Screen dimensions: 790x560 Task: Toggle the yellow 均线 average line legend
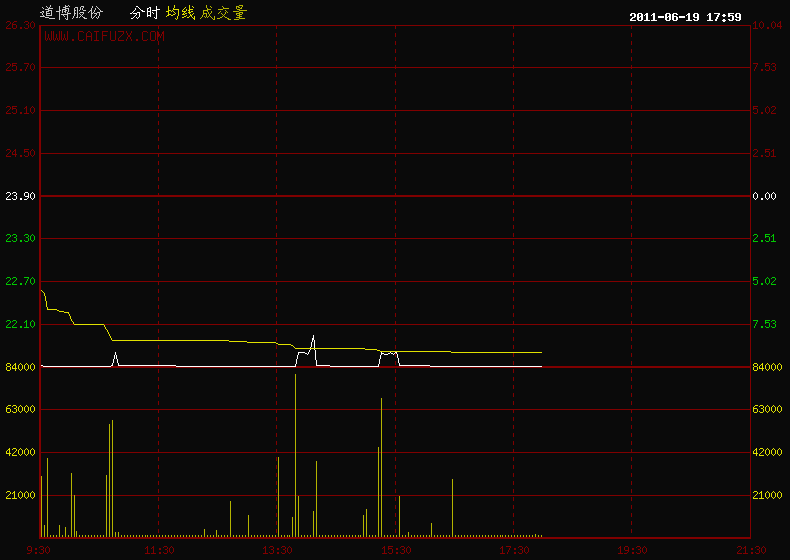click(180, 13)
